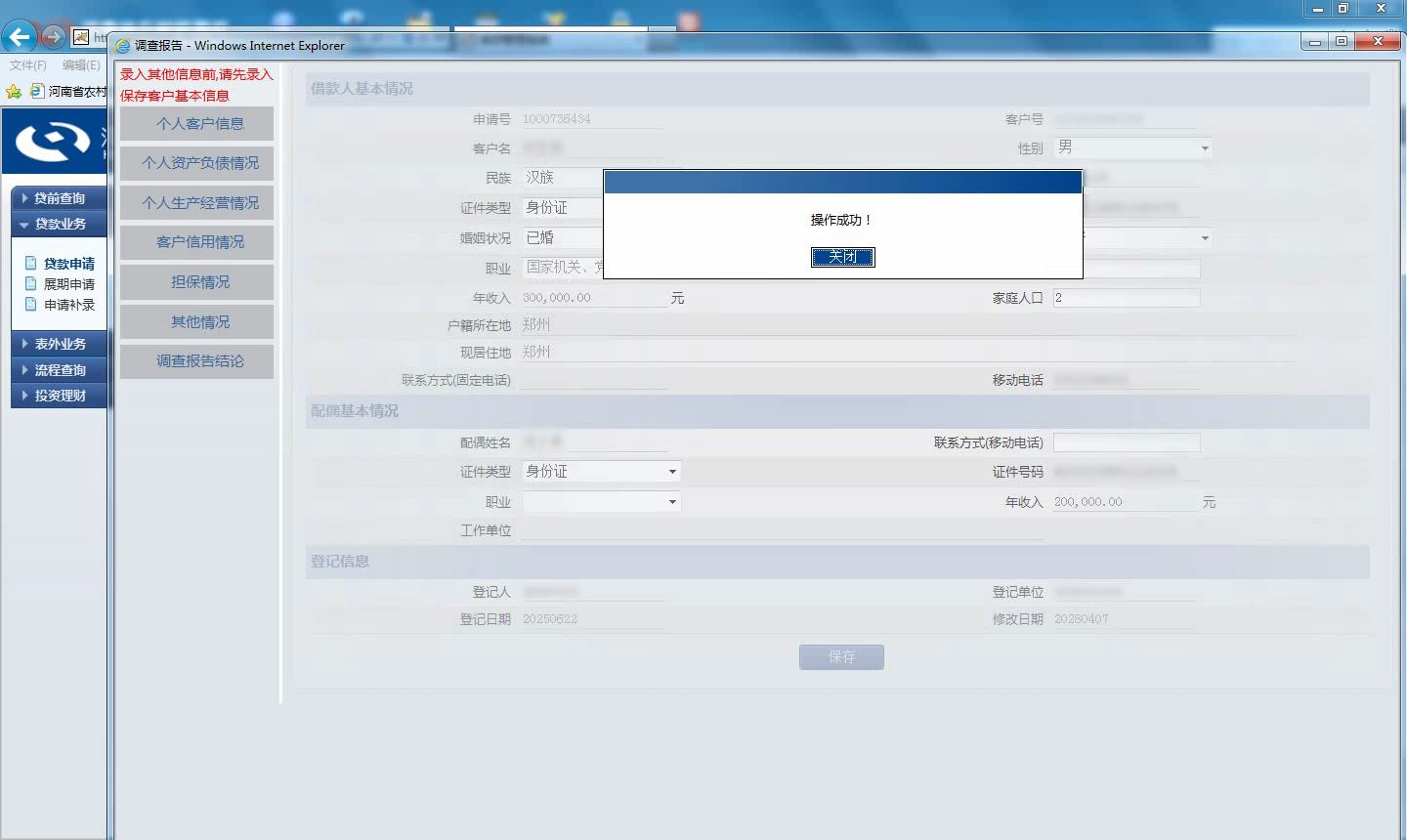Open the 性别 dropdown showing 男

[1132, 147]
